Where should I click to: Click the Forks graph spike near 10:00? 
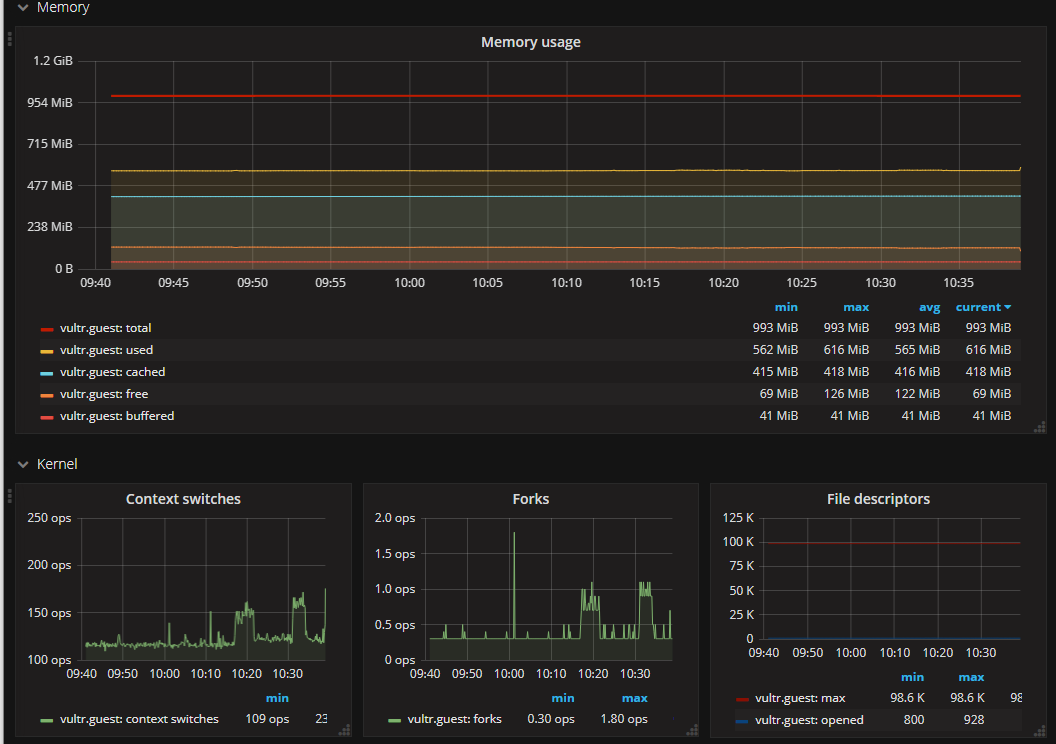coord(514,583)
